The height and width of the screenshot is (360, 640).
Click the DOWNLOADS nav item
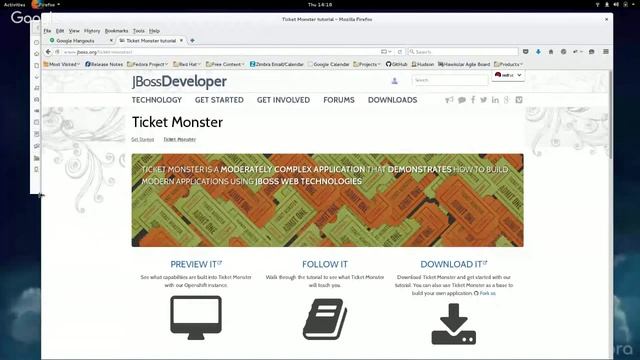click(x=392, y=100)
